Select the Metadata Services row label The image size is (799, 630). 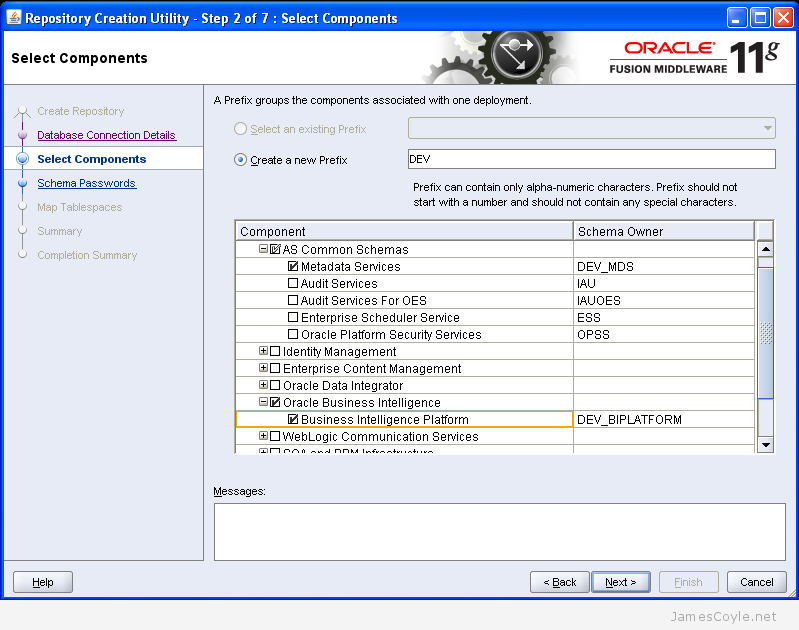click(351, 267)
